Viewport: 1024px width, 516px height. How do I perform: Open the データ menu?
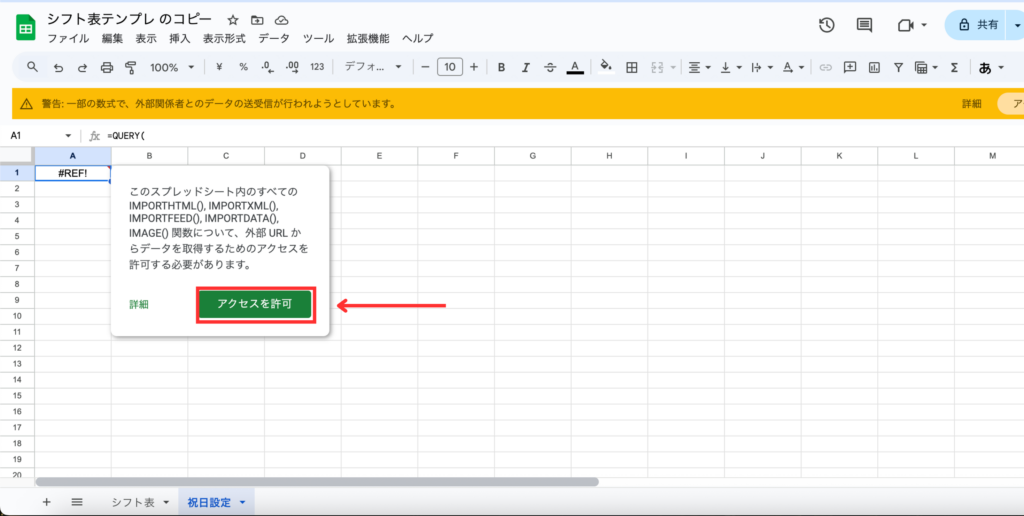pos(274,39)
